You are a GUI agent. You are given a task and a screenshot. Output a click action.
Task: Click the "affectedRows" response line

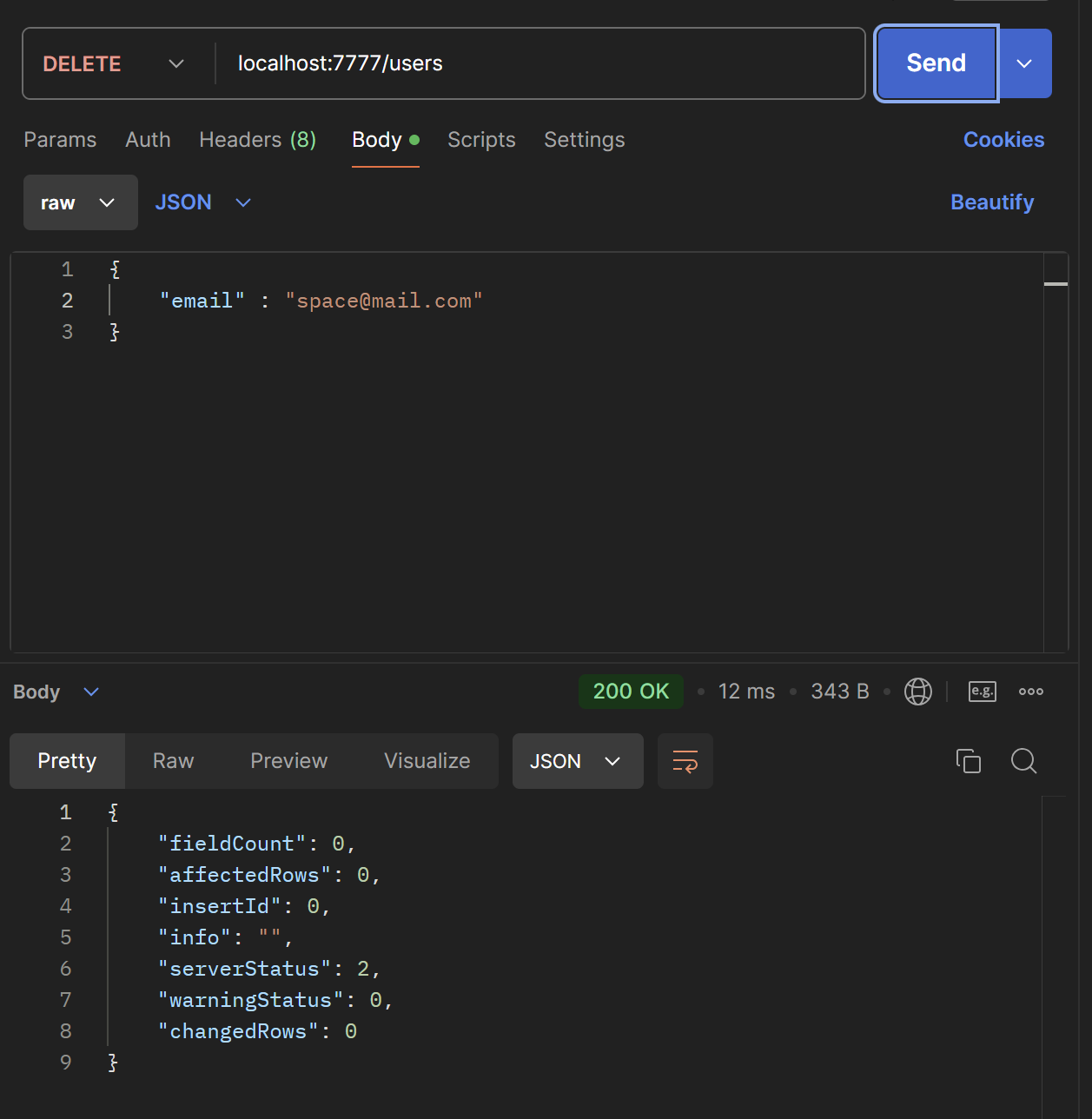pyautogui.click(x=269, y=875)
